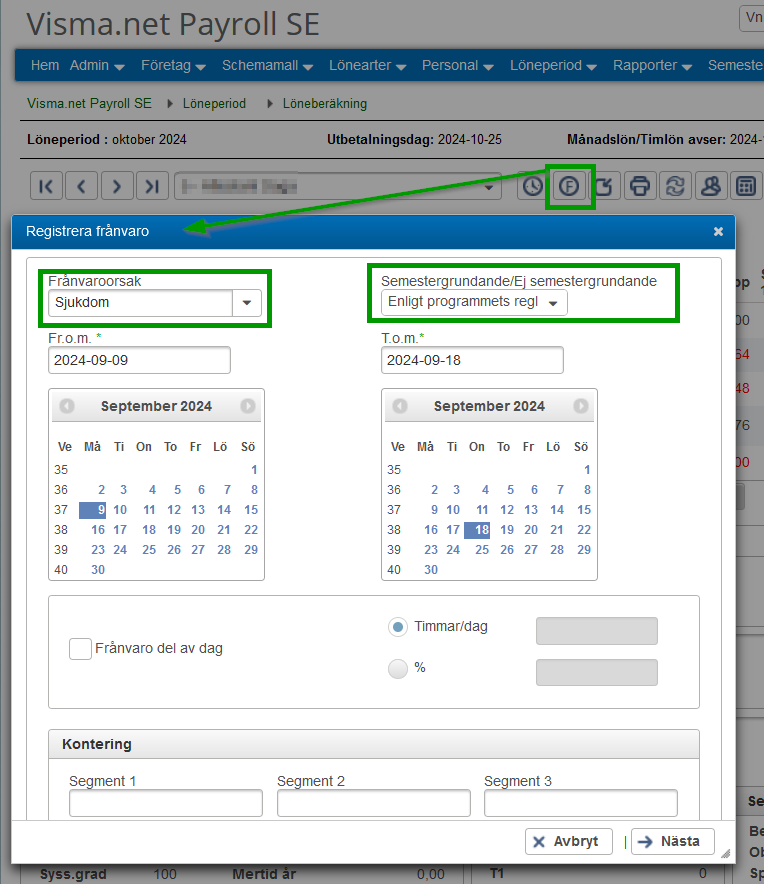Select day 30 in the Fr.o.m. calendar
The image size is (764, 884).
[x=98, y=570]
